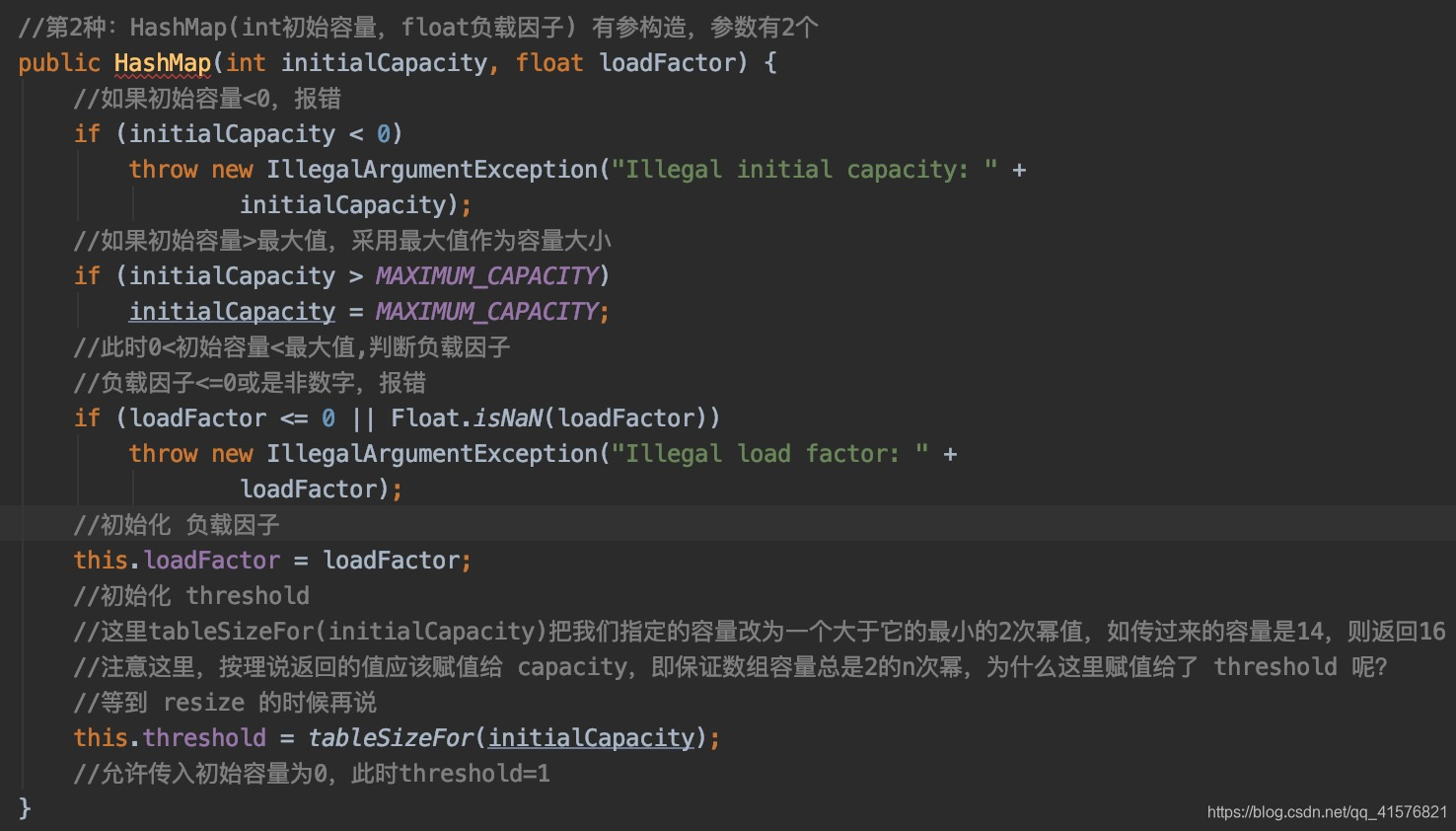Click comment asking why assigned to threshold
Image resolution: width=1456 pixels, height=831 pixels.
[x=731, y=667]
